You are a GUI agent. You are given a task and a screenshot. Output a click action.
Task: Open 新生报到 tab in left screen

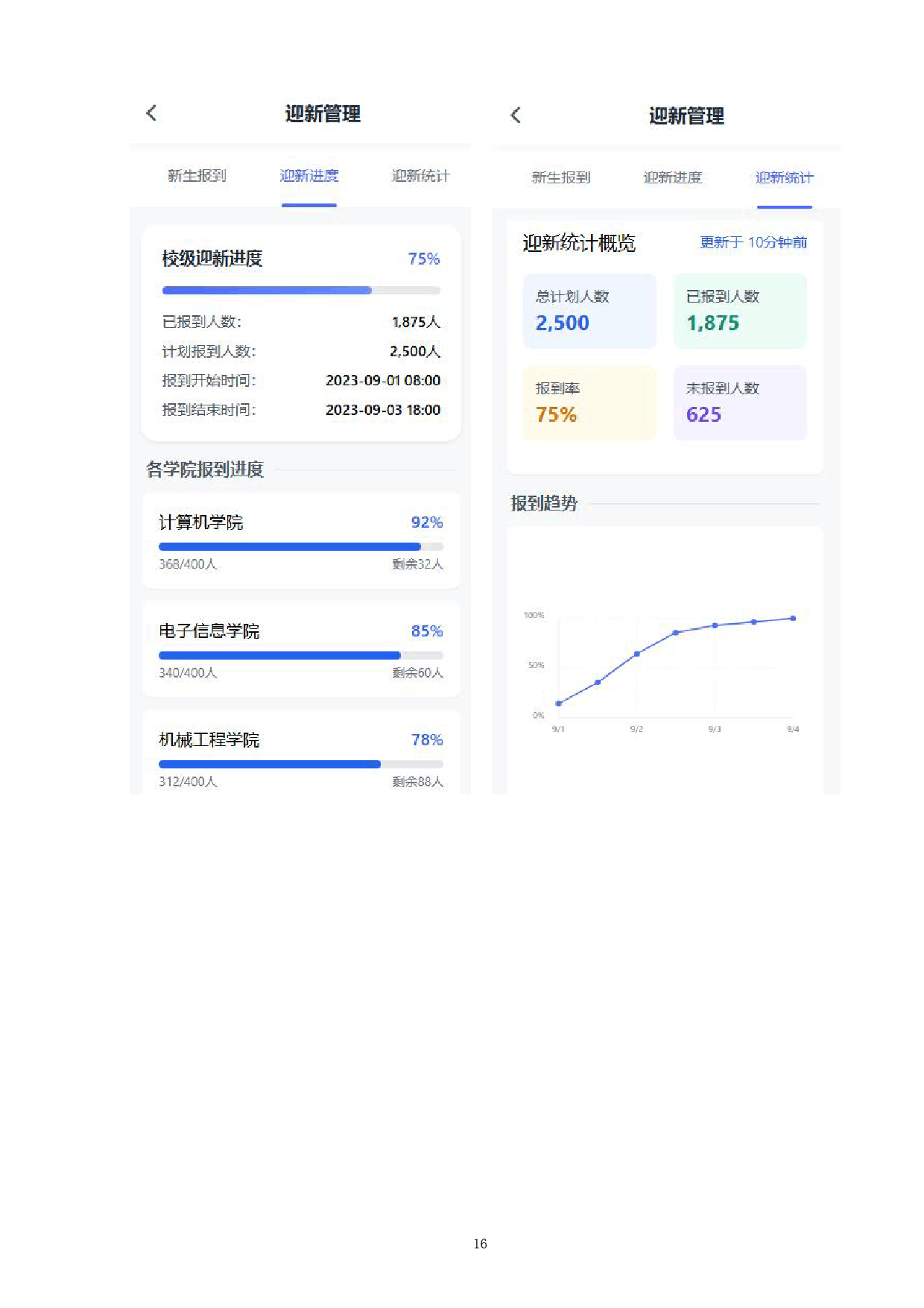(197, 176)
